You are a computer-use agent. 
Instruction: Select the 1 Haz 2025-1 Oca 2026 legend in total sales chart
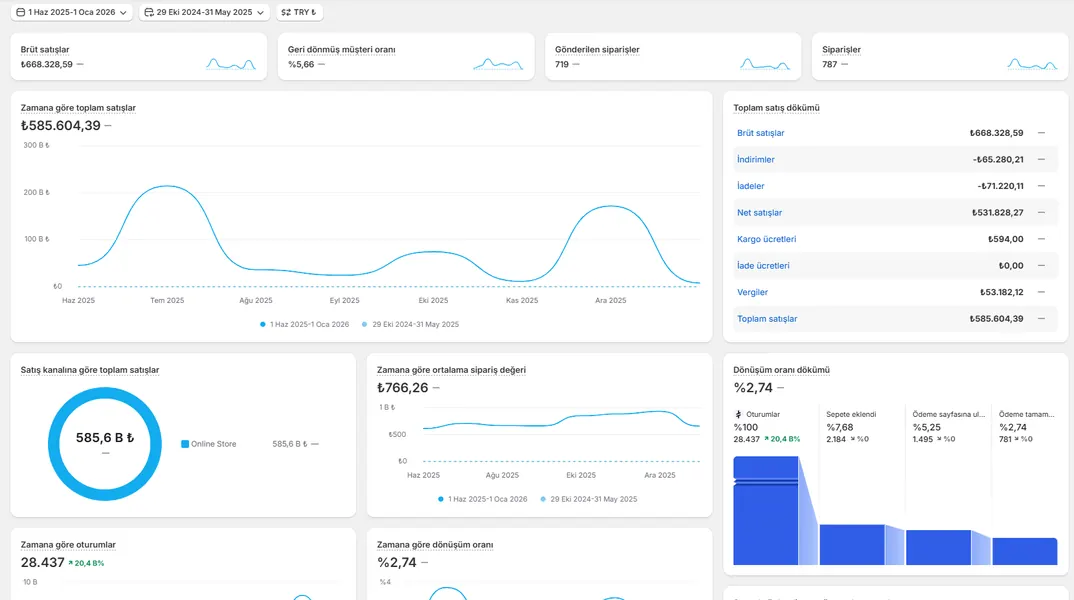pos(304,325)
